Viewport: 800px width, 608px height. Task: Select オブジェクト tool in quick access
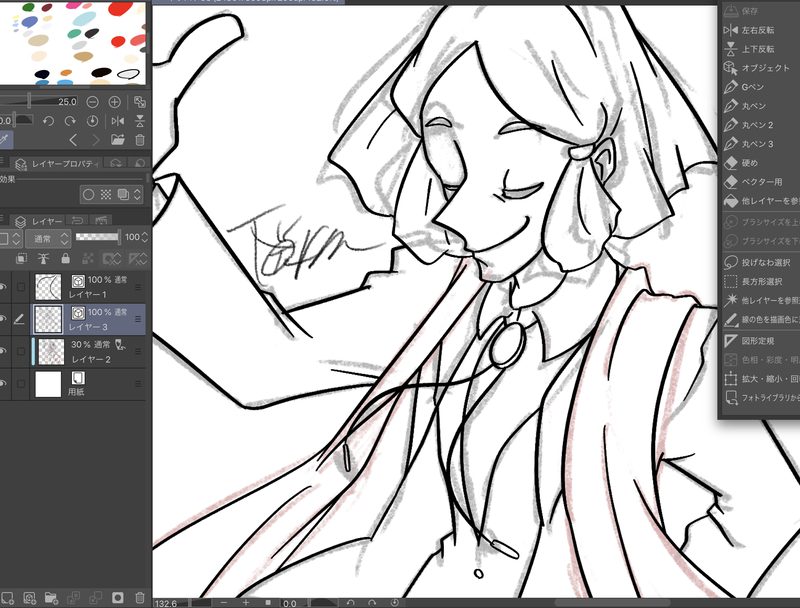[760, 68]
